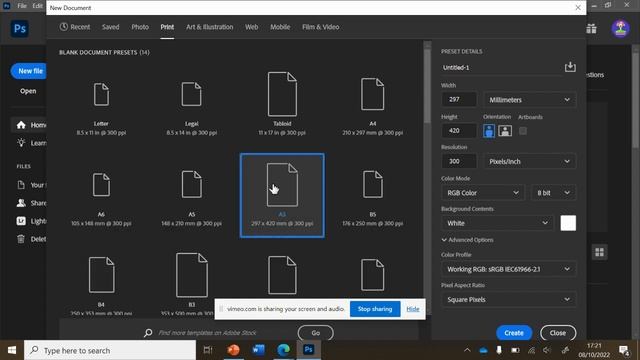The height and width of the screenshot is (360, 640).
Task: Choose the Tabloid document preset
Action: 282,94
